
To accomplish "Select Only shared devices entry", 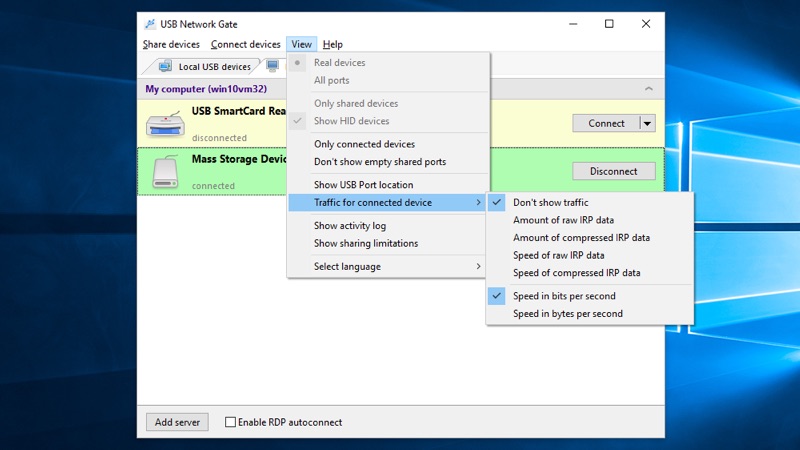I will pos(388,104).
